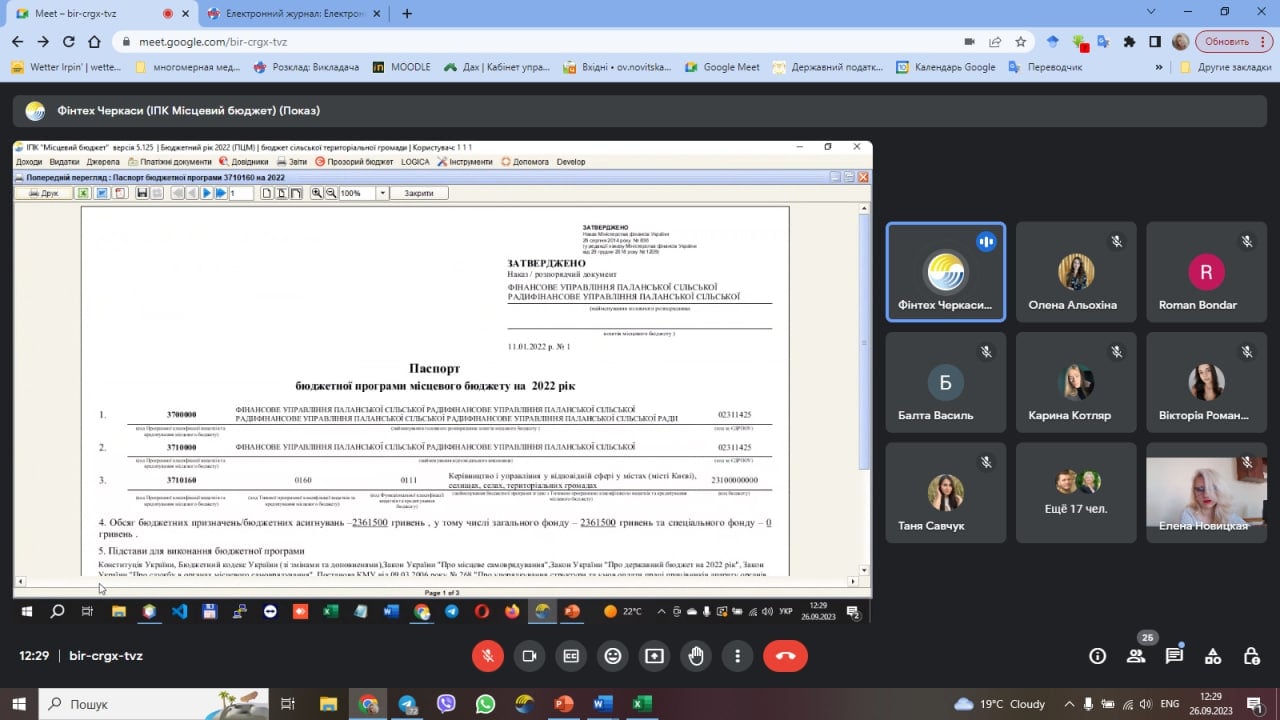
Task: Open Windows Start in host taskbar
Action: click(18, 704)
